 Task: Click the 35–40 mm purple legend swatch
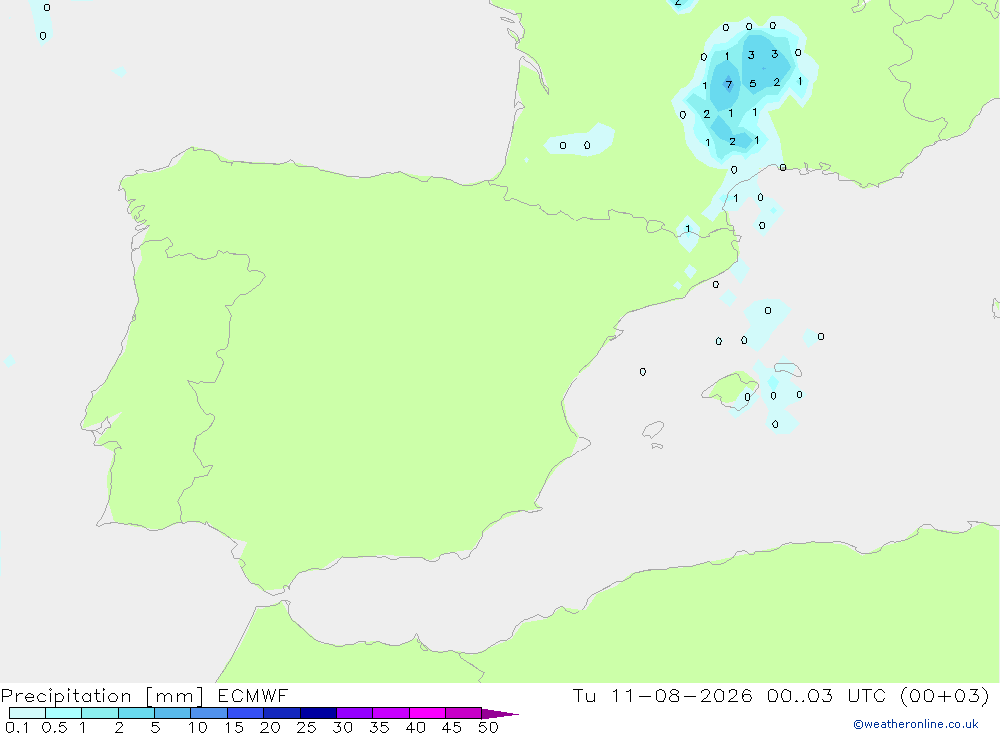pos(390,713)
